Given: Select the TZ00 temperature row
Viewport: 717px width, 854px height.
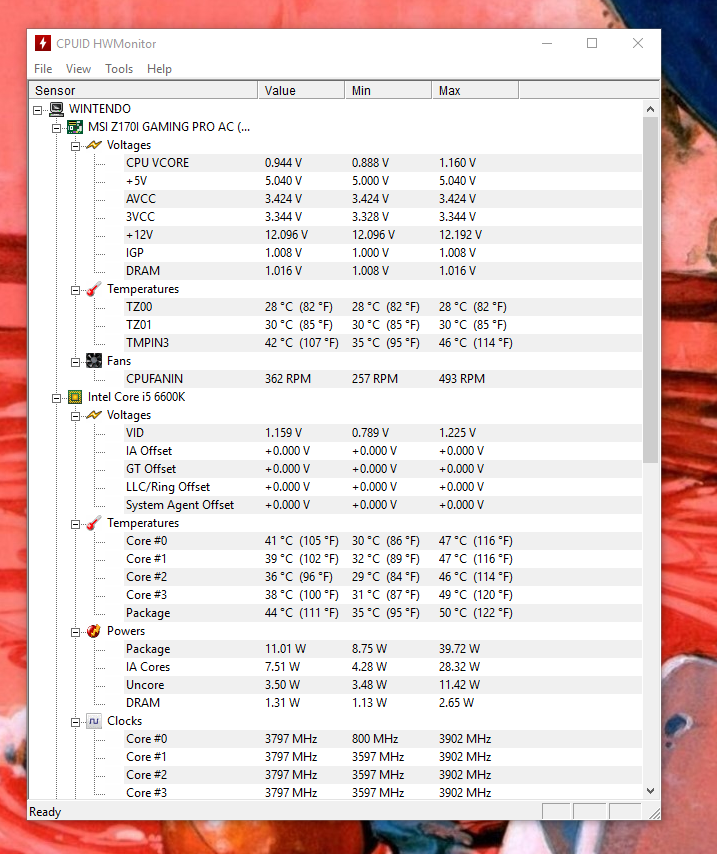Looking at the screenshot, I should click(383, 307).
